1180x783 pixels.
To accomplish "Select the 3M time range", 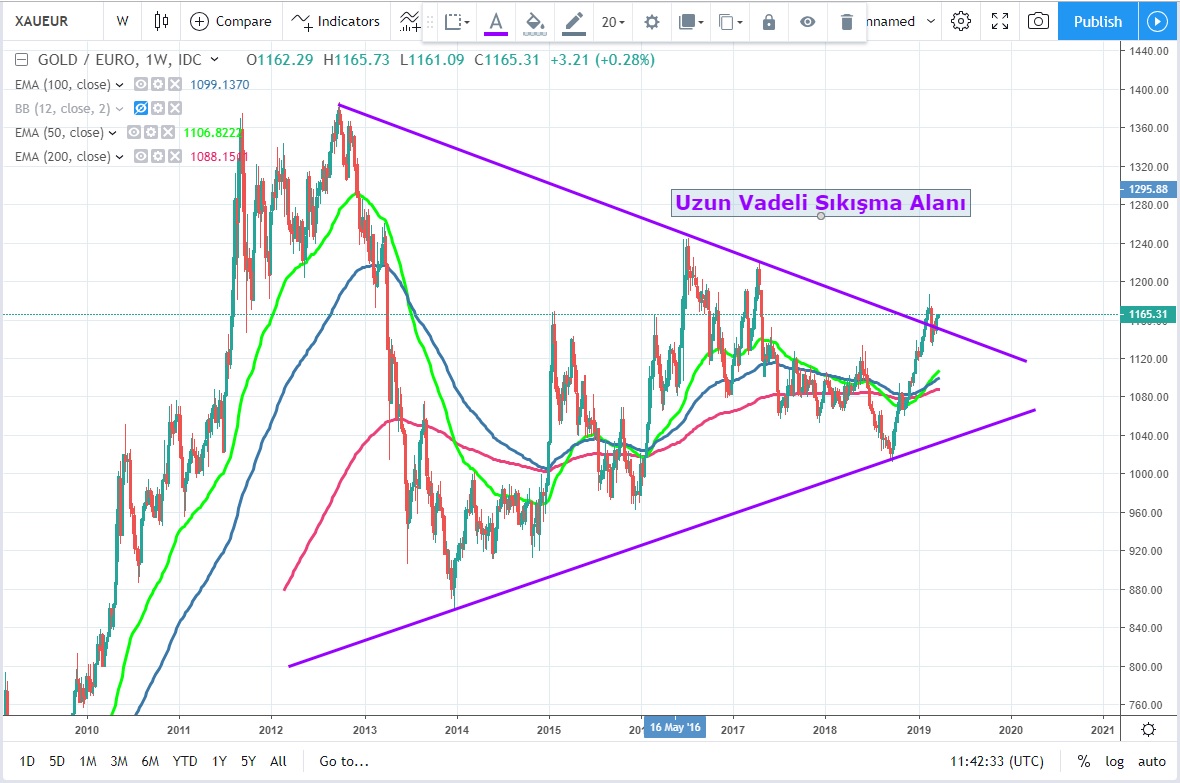I will click(119, 761).
